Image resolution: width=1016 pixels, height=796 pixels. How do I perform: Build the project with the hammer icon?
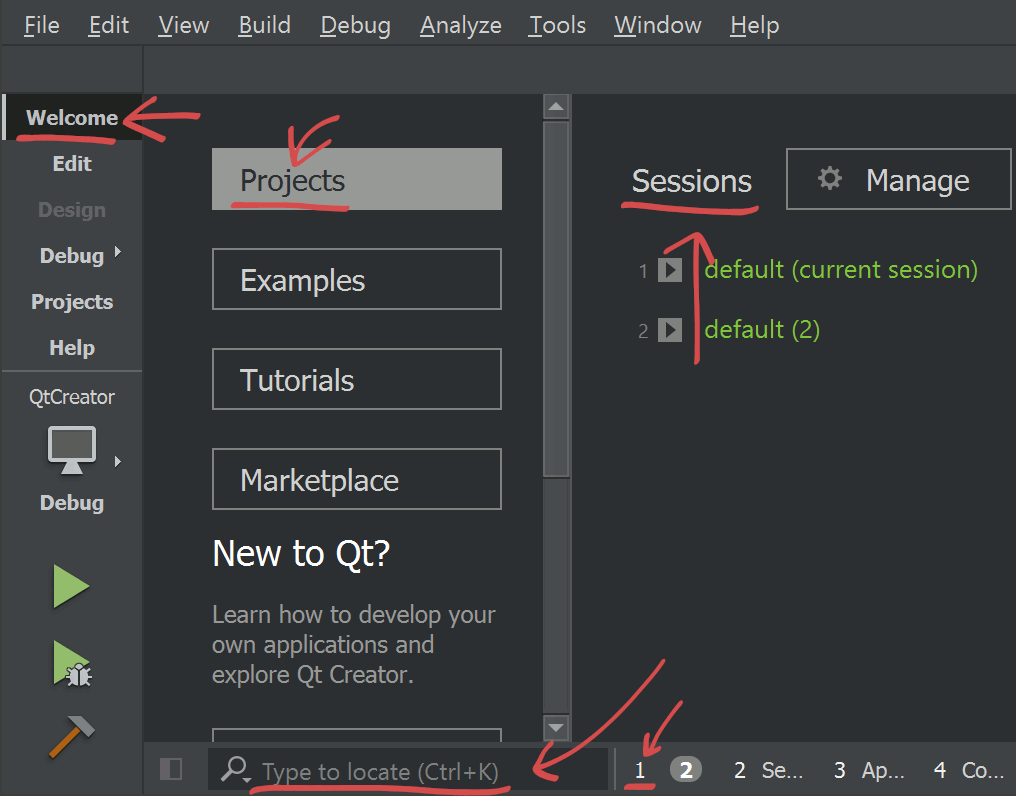(x=72, y=736)
